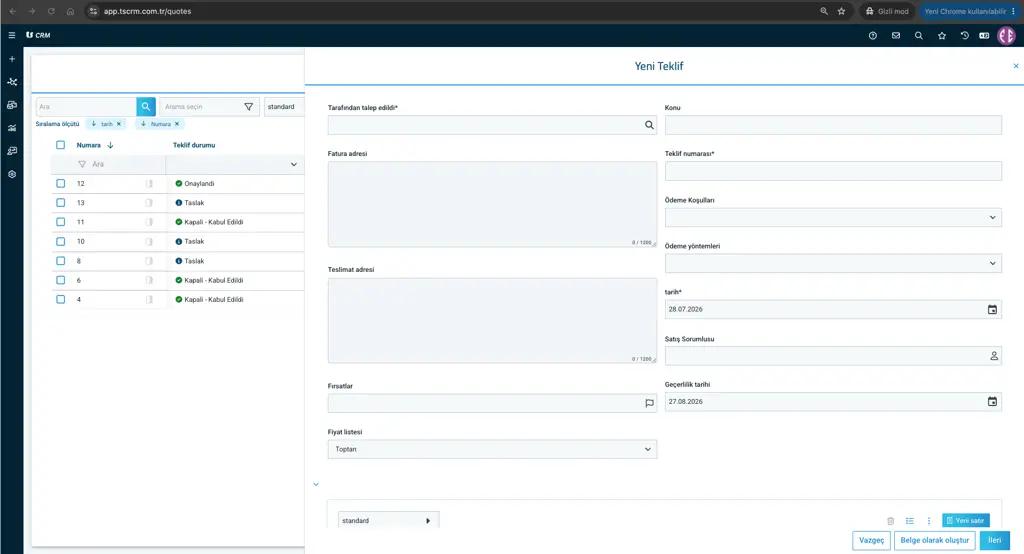This screenshot has height=554, width=1024.
Task: Sort by the Numara column header
Action: pos(89,145)
